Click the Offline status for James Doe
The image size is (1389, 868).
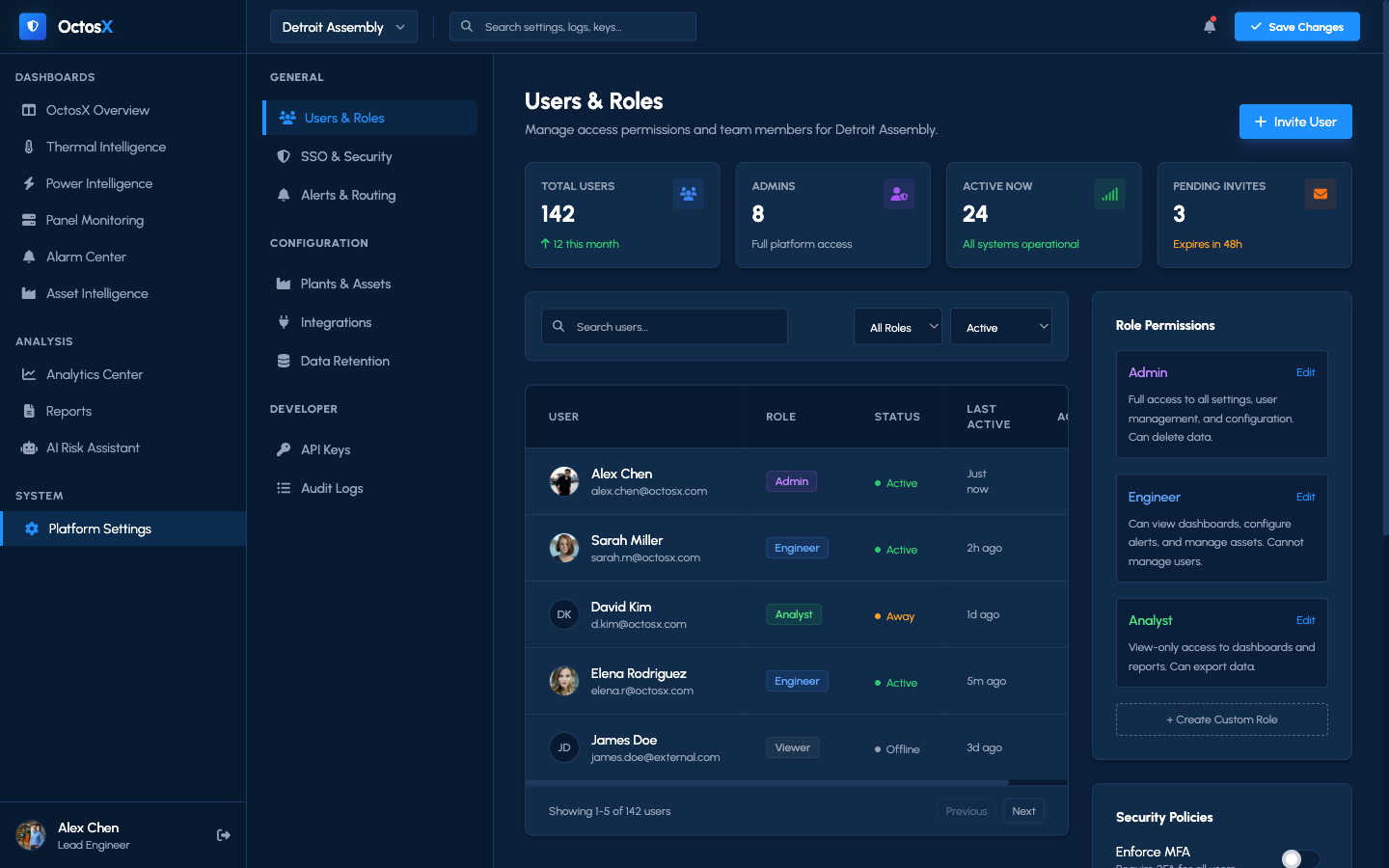(897, 749)
